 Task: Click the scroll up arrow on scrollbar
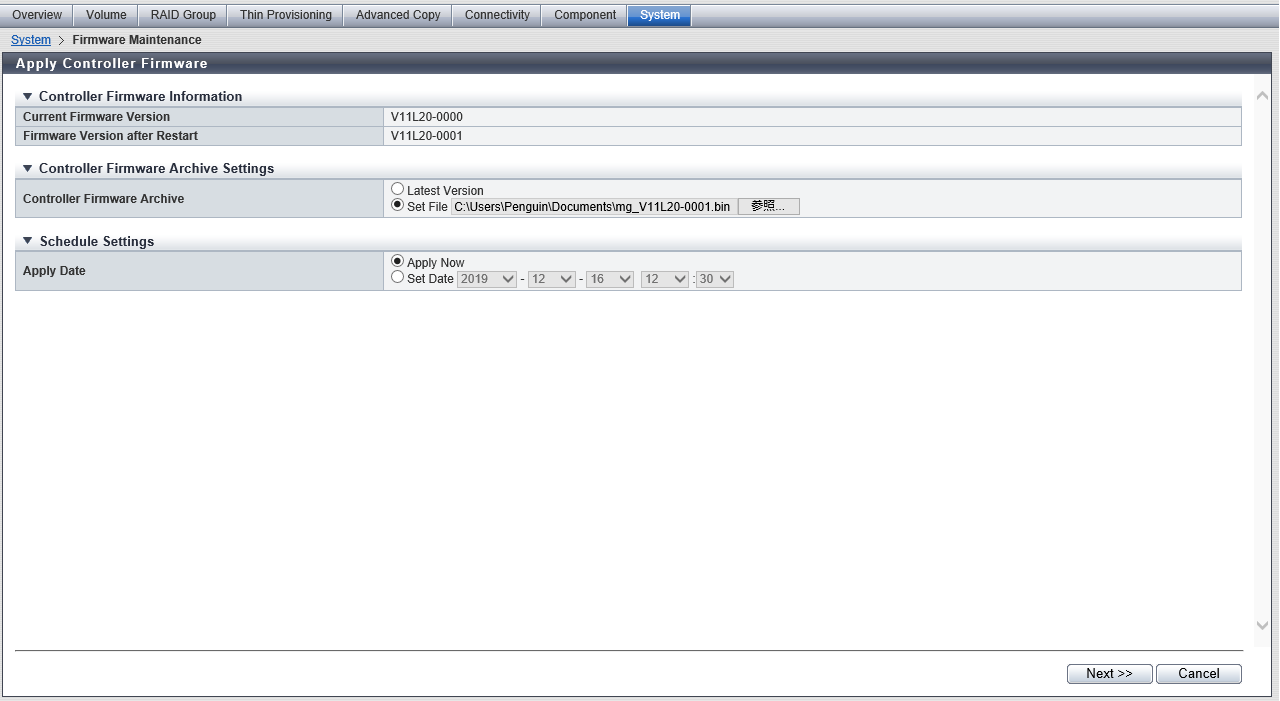pyautogui.click(x=1262, y=96)
